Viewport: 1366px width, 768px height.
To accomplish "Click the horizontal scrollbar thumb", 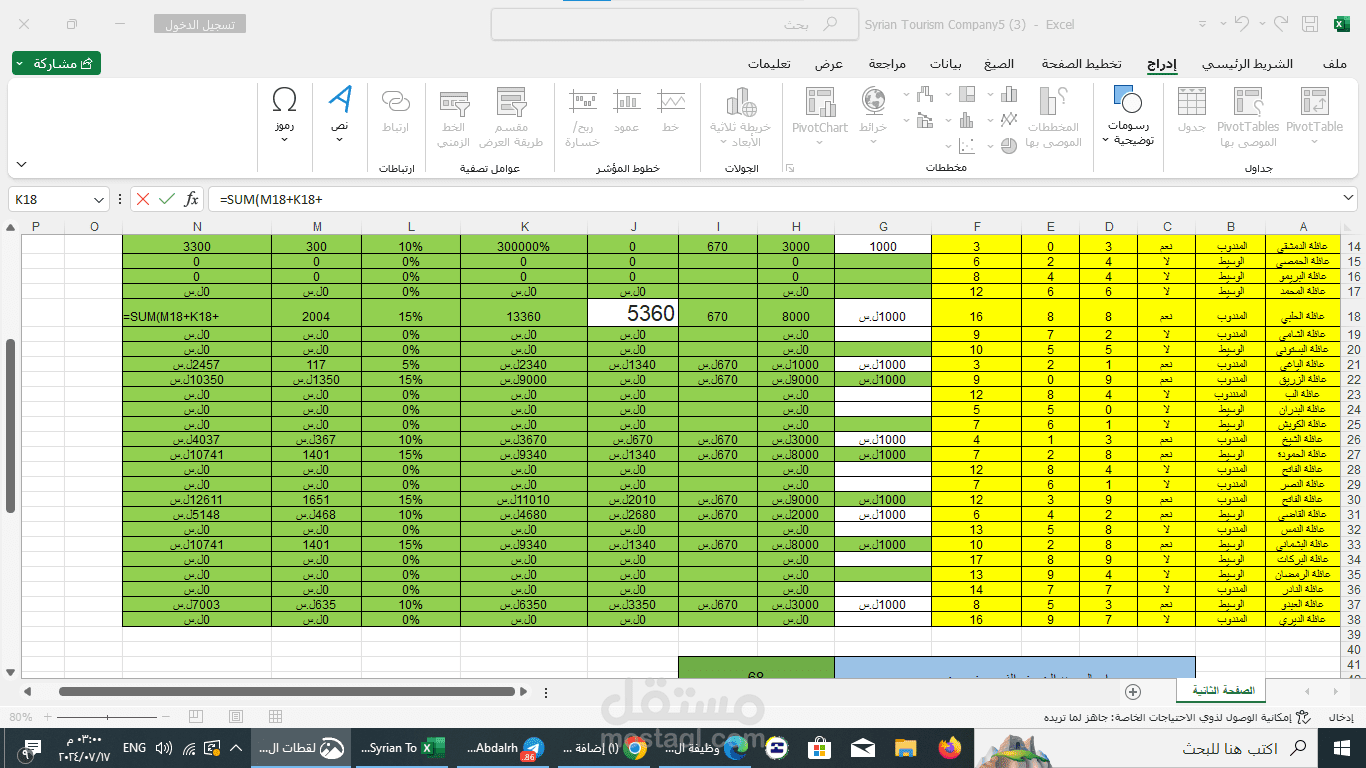I will (288, 691).
